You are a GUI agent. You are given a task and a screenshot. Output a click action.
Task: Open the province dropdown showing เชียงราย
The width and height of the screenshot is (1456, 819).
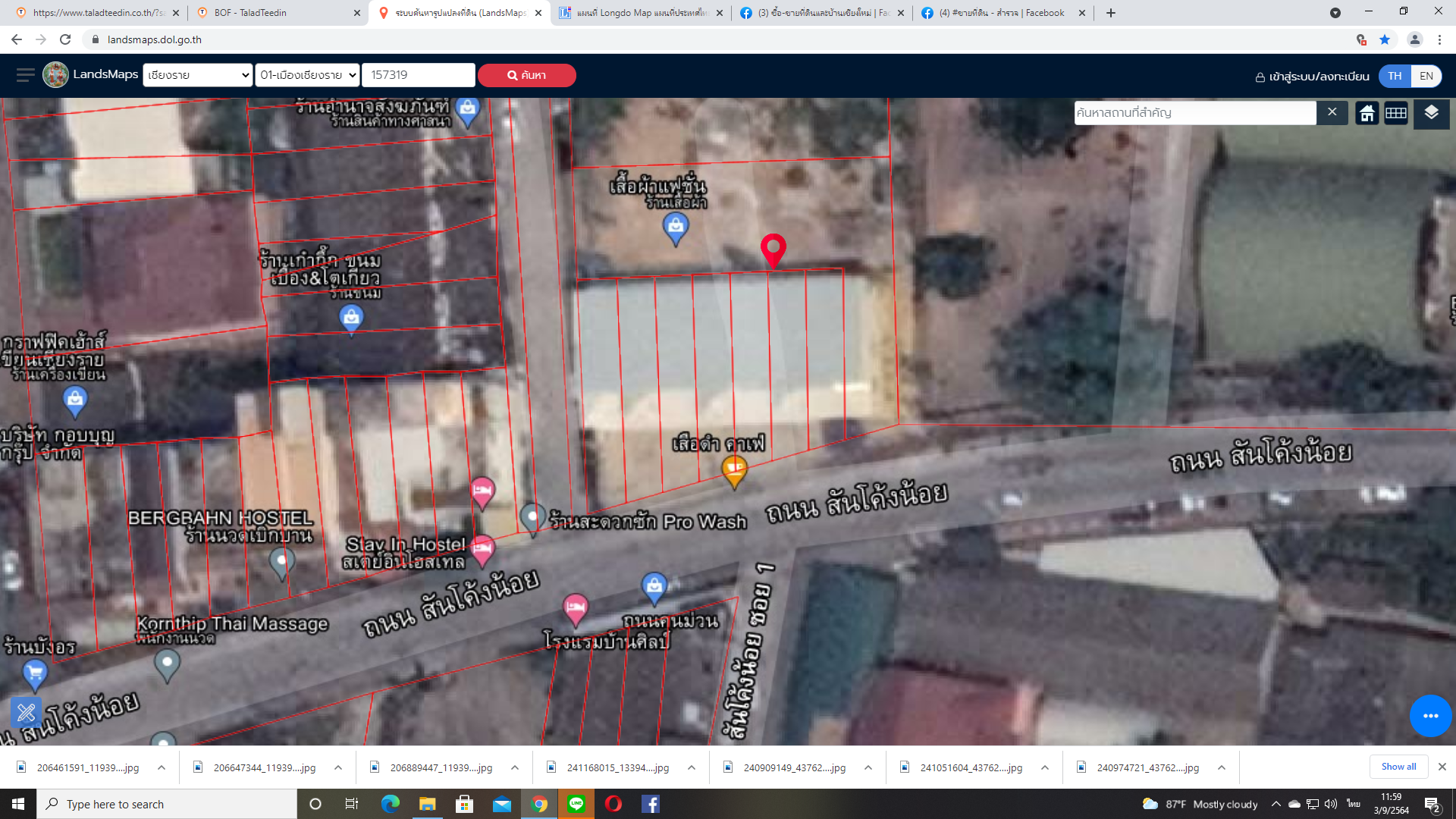[x=198, y=75]
